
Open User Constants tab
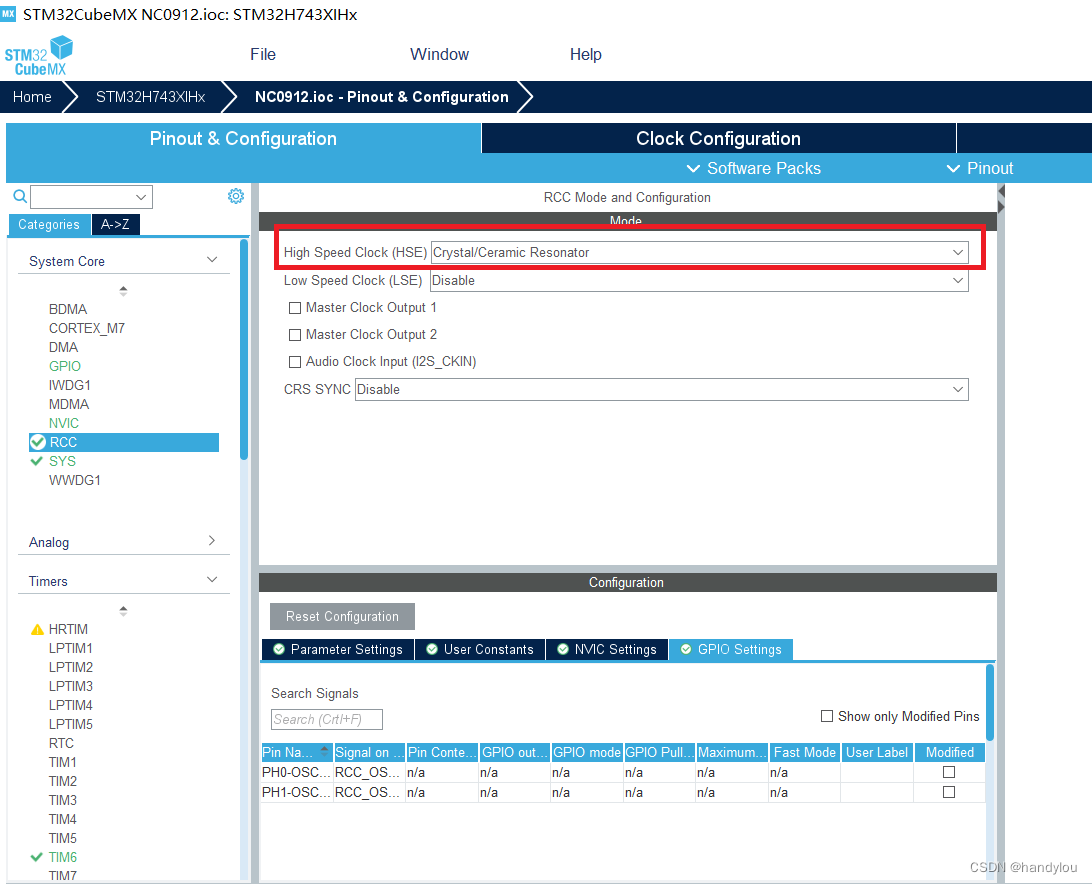pos(480,649)
